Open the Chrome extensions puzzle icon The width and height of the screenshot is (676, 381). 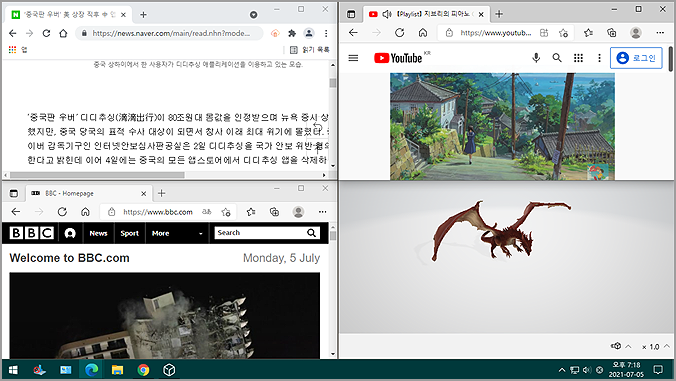click(x=292, y=33)
